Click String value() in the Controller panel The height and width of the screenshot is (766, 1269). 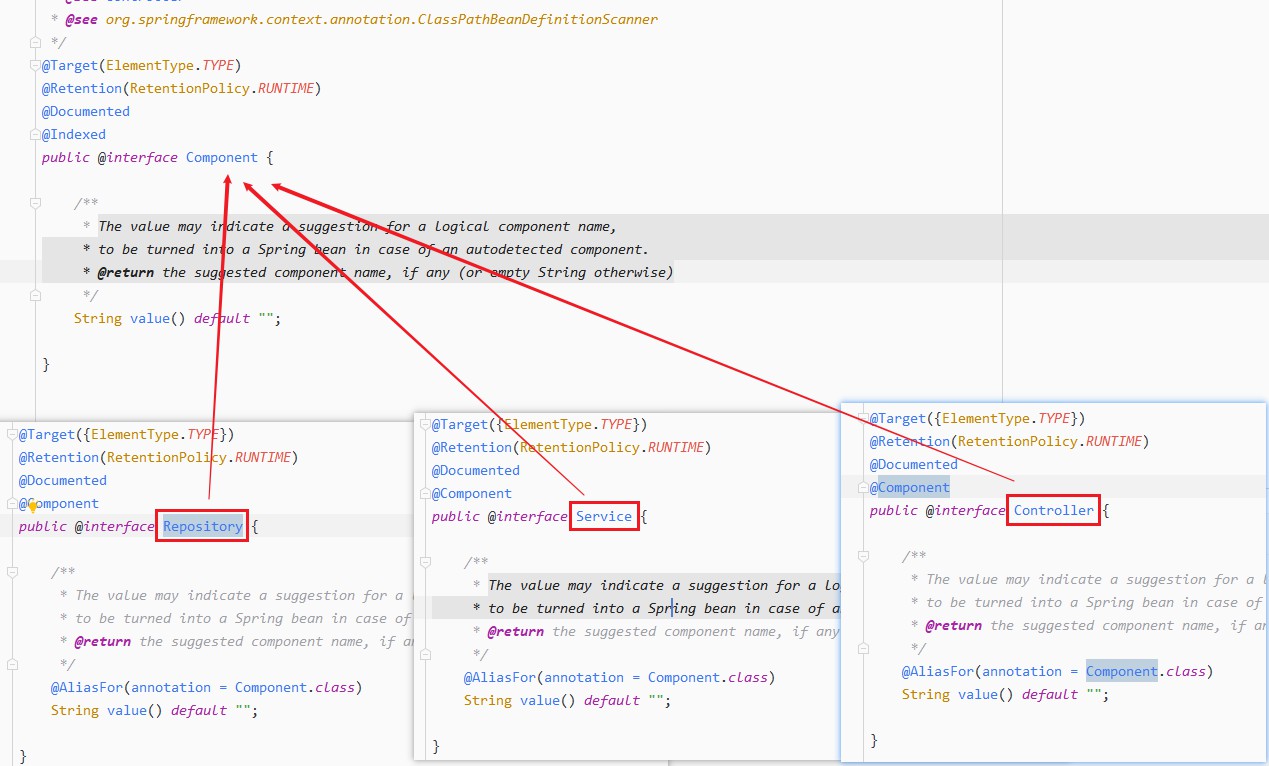(1006, 694)
